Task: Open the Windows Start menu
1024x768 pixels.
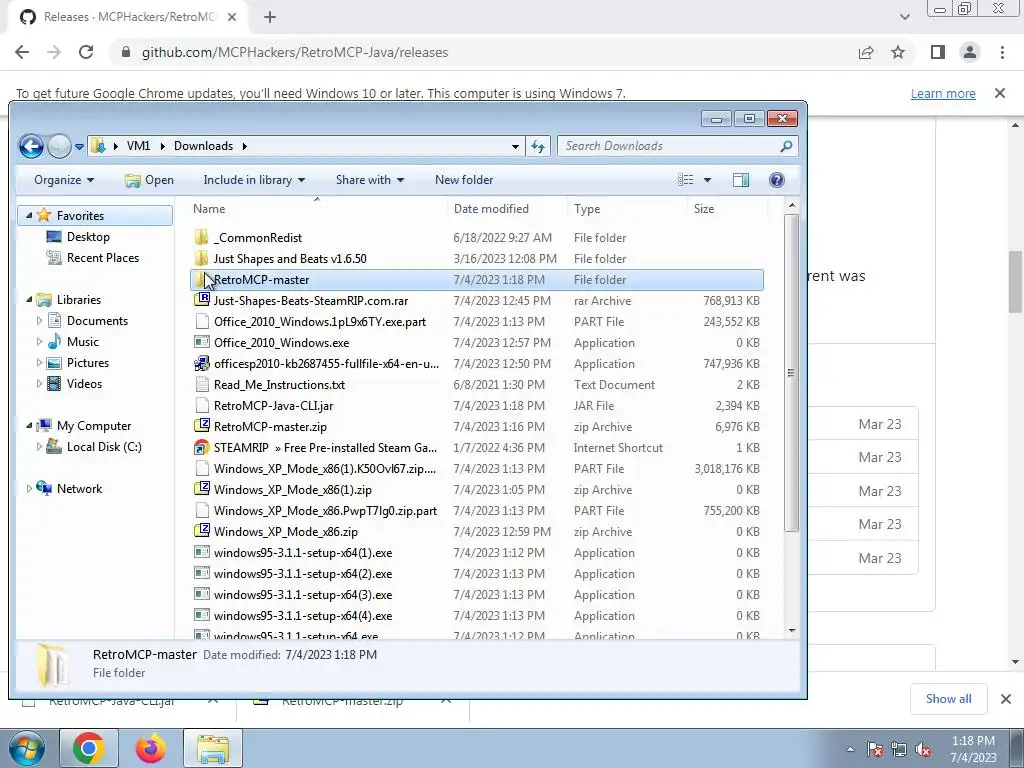Action: pos(26,748)
